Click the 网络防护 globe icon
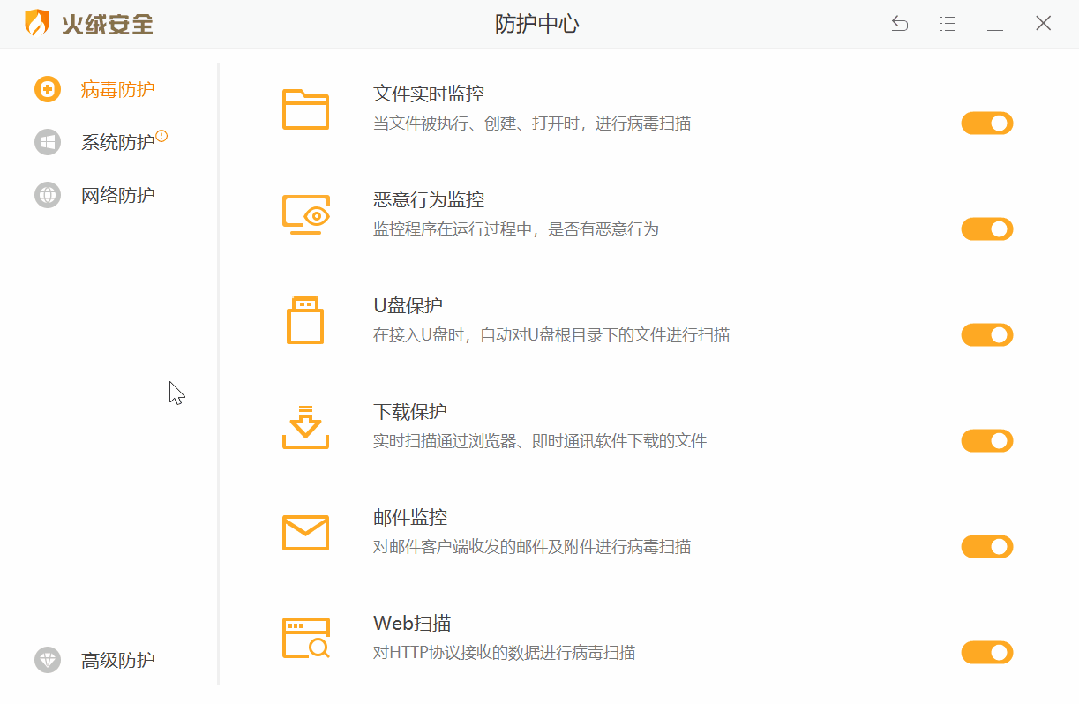Screen dimensions: 1079x704 click(x=47, y=195)
